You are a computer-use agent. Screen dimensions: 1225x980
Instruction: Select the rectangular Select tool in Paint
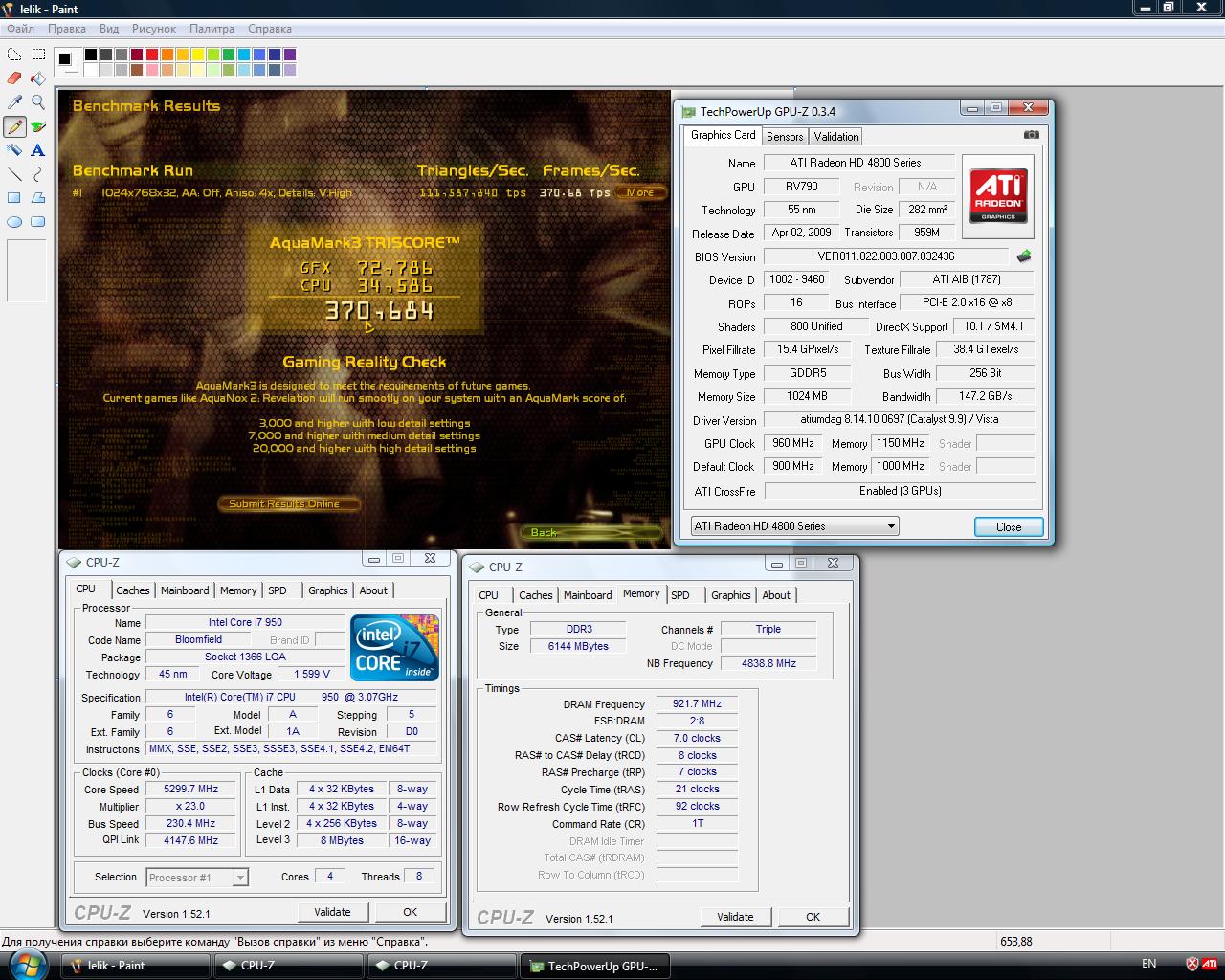point(38,55)
